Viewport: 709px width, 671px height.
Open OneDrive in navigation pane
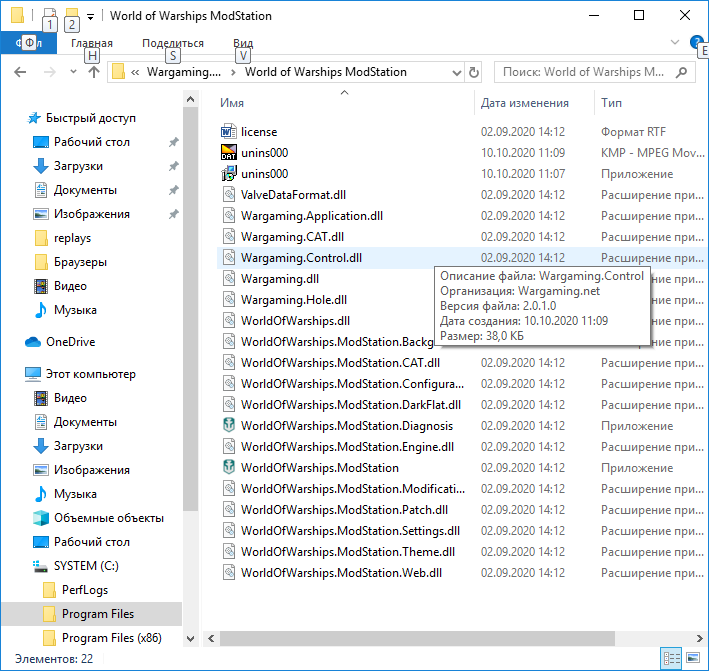pos(71,342)
